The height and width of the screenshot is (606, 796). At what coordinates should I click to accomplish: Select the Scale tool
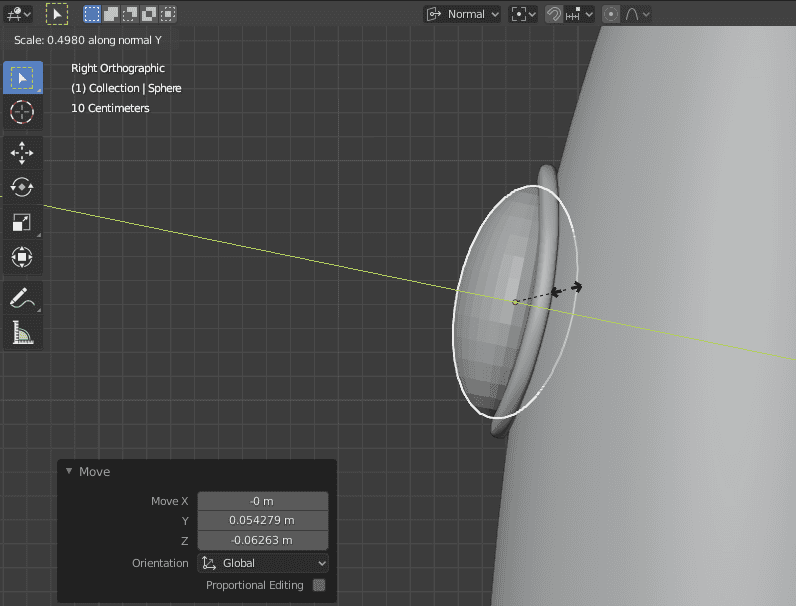pos(23,222)
